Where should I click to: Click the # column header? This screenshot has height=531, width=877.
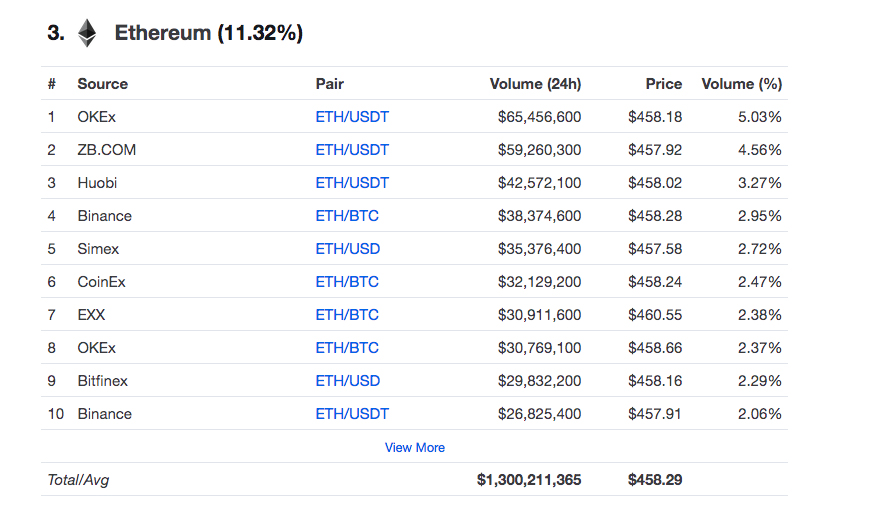coord(51,84)
